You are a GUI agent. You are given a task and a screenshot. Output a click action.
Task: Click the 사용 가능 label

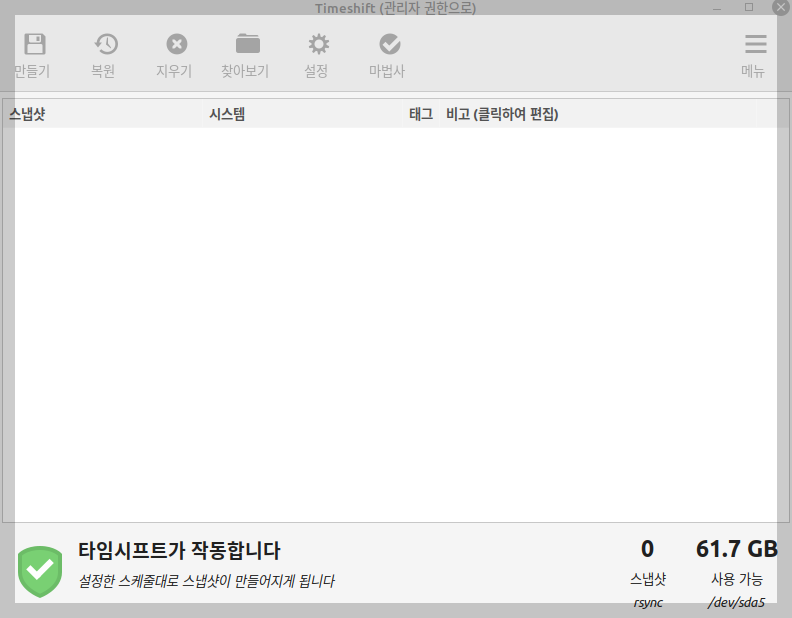pos(736,579)
